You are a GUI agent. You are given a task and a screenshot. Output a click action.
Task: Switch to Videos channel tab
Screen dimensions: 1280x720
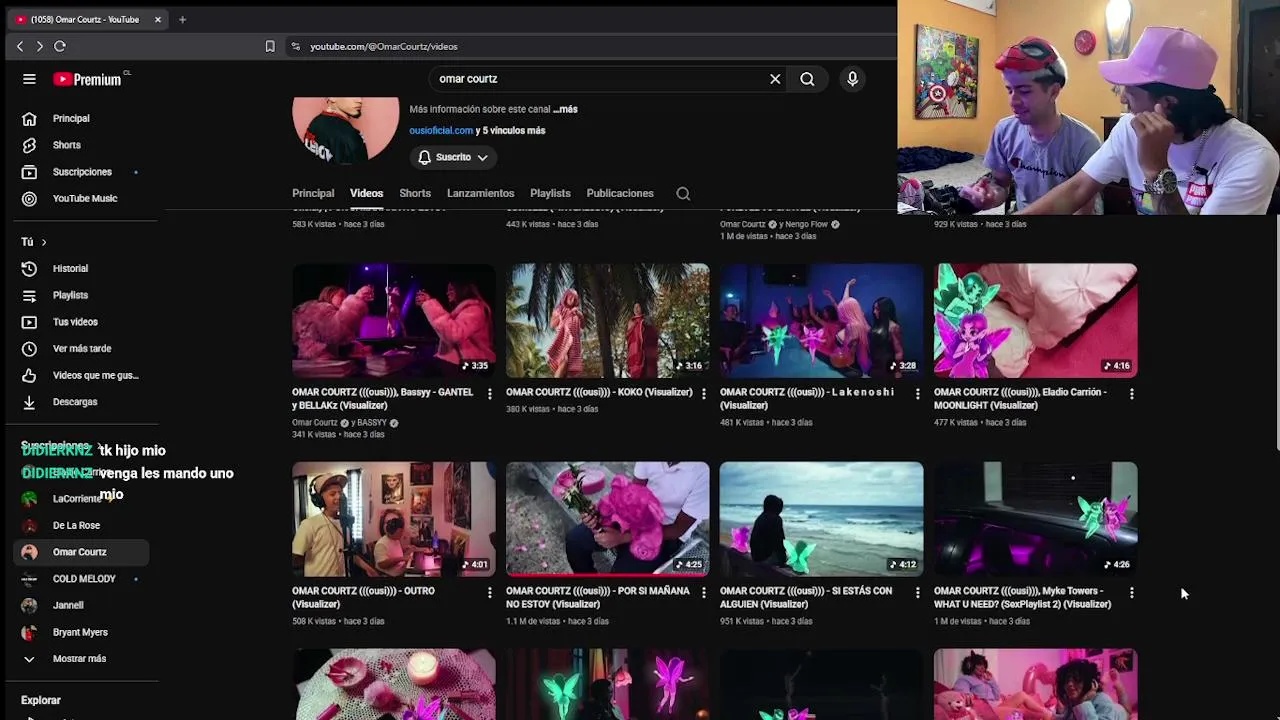[x=366, y=193]
